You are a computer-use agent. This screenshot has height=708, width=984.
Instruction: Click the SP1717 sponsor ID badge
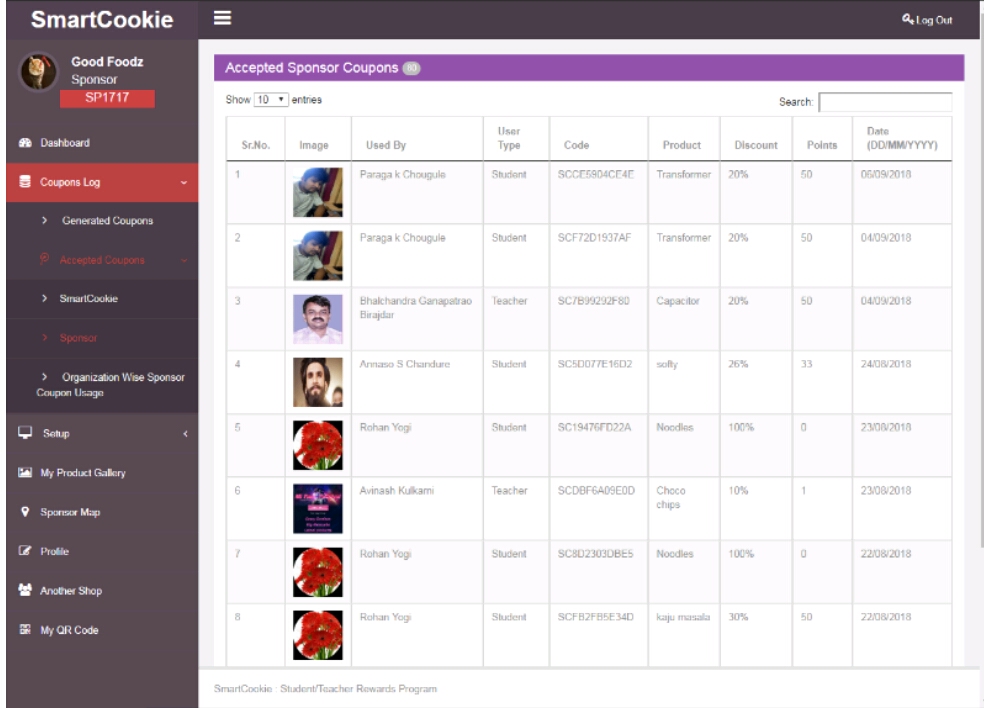[107, 98]
